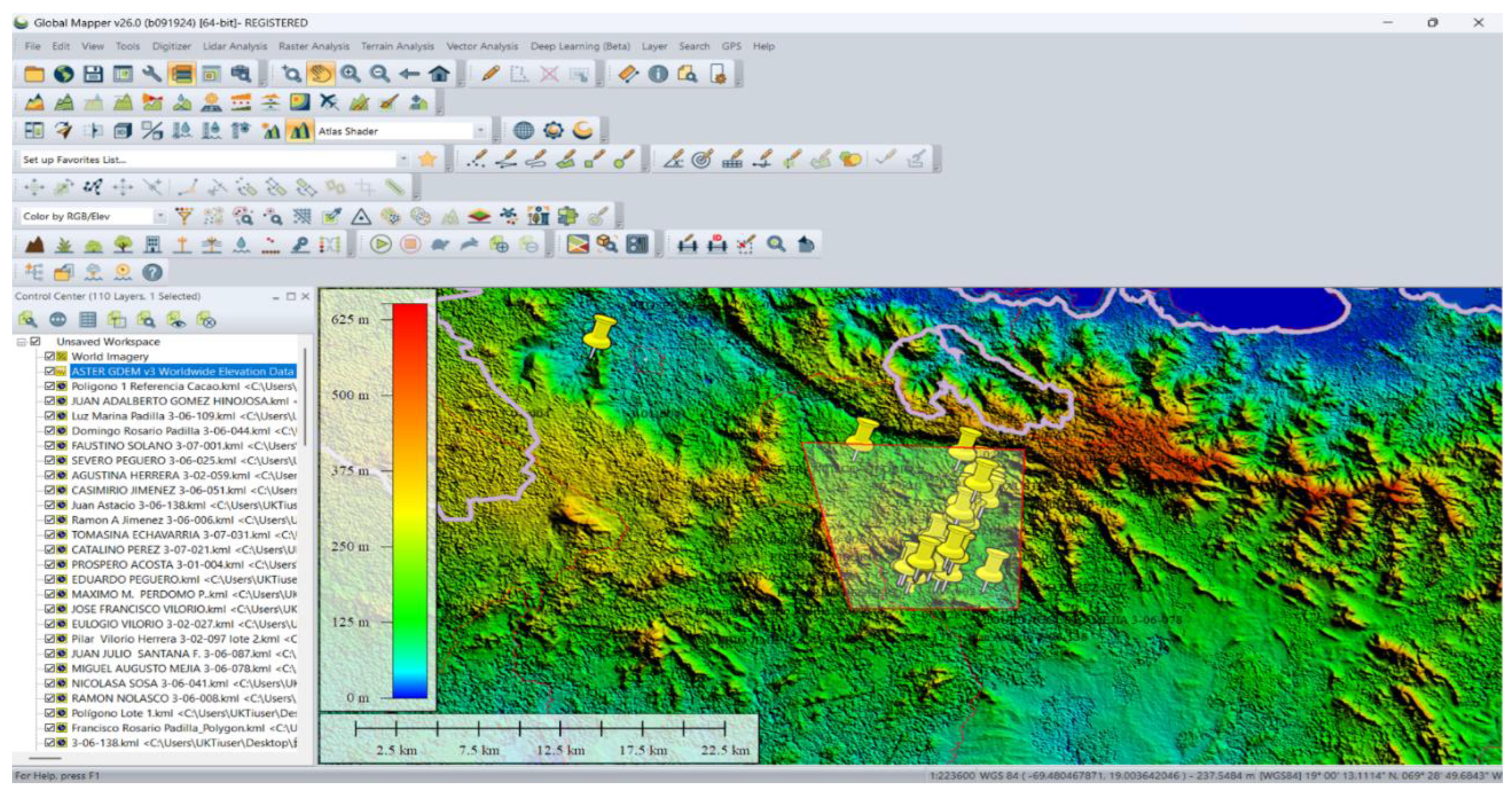Collapse the Unsaved Workspace tree node
The image size is (1512, 793).
pyautogui.click(x=22, y=341)
